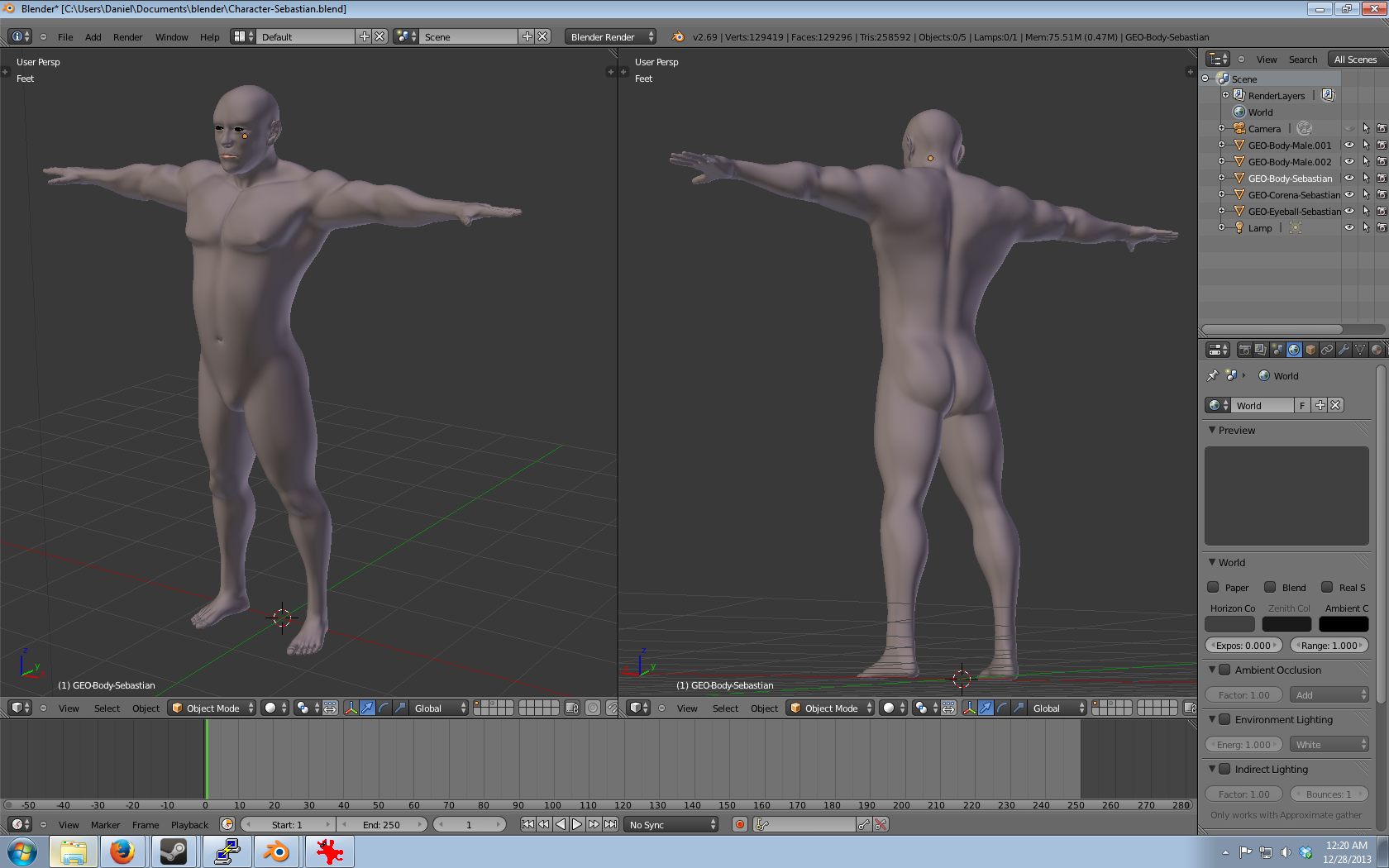1389x868 pixels.
Task: Hide GEO-Body-Sebastian using its eye icon
Action: pyautogui.click(x=1349, y=179)
